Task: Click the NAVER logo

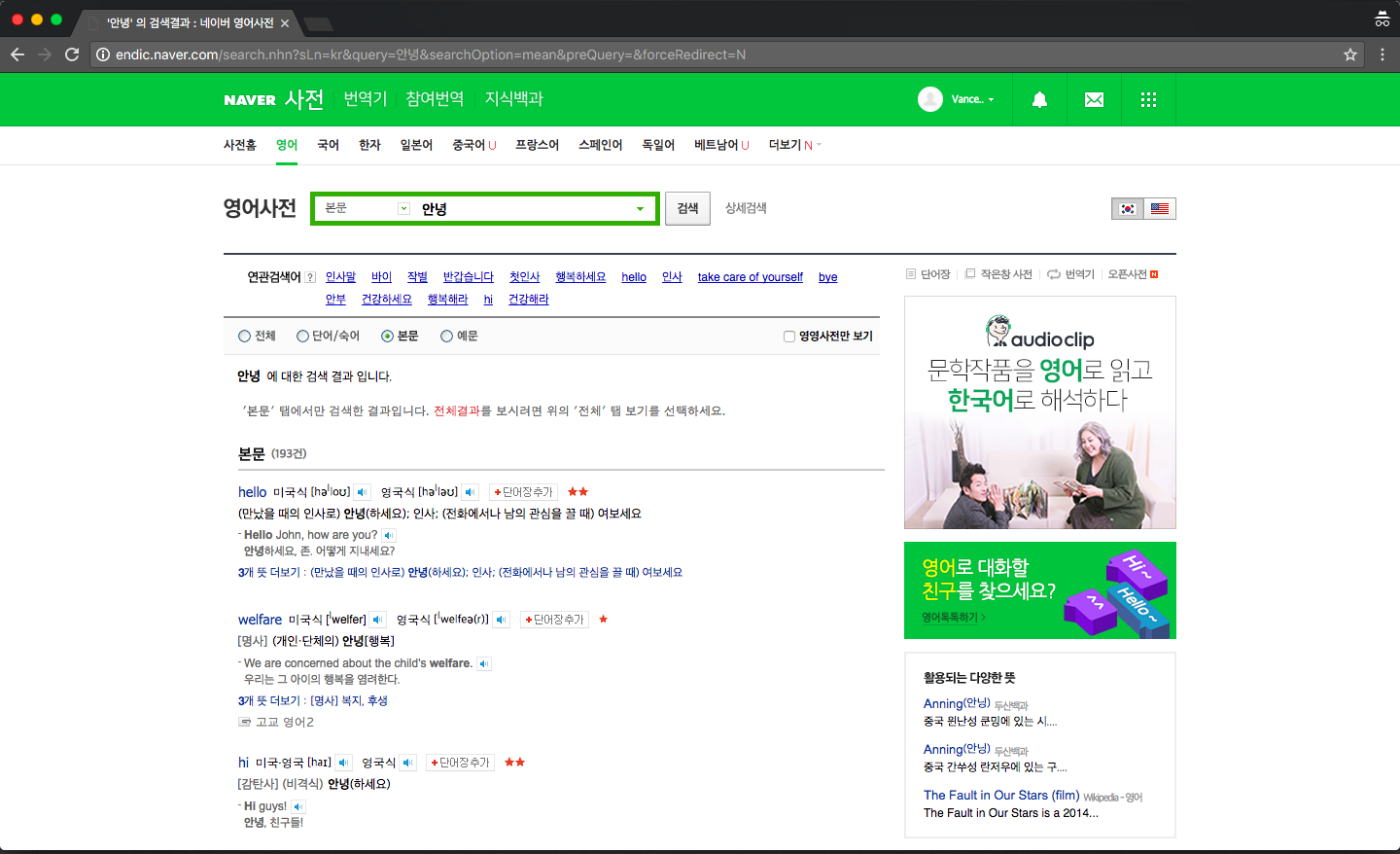Action: 250,99
